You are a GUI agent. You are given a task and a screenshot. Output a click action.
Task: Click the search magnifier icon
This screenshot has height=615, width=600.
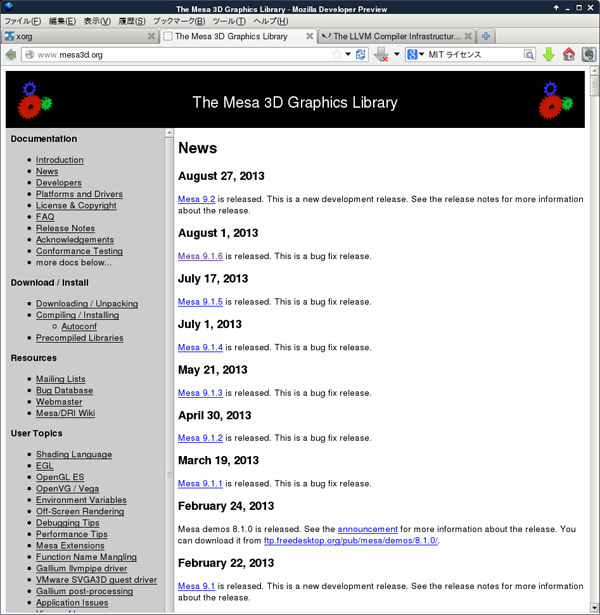point(529,55)
